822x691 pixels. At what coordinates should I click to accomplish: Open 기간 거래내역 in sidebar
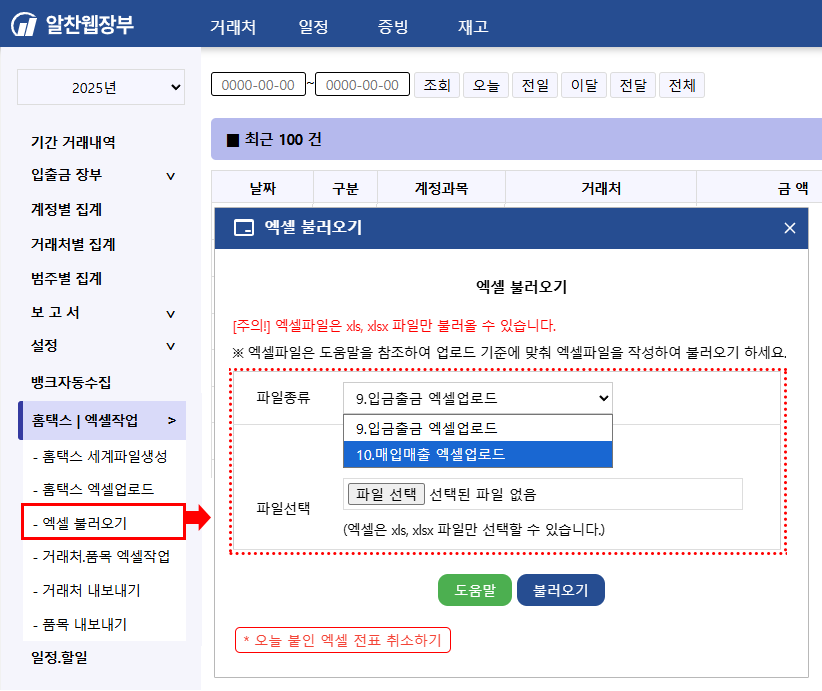[x=73, y=142]
